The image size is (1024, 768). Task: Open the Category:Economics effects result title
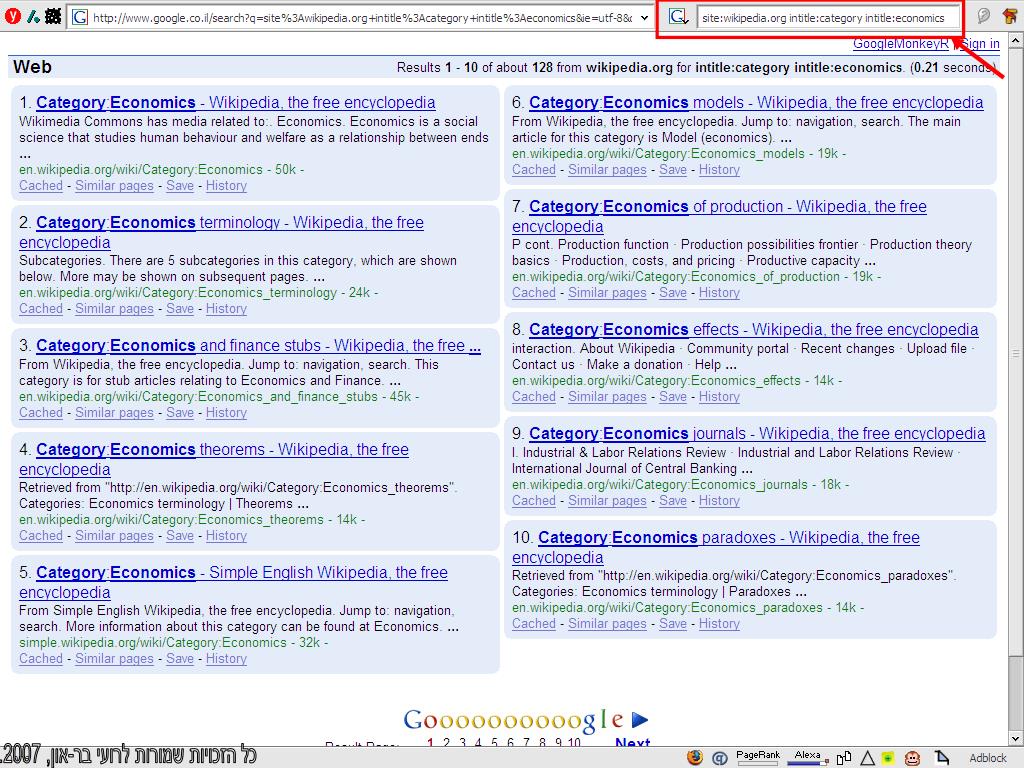pyautogui.click(x=754, y=330)
